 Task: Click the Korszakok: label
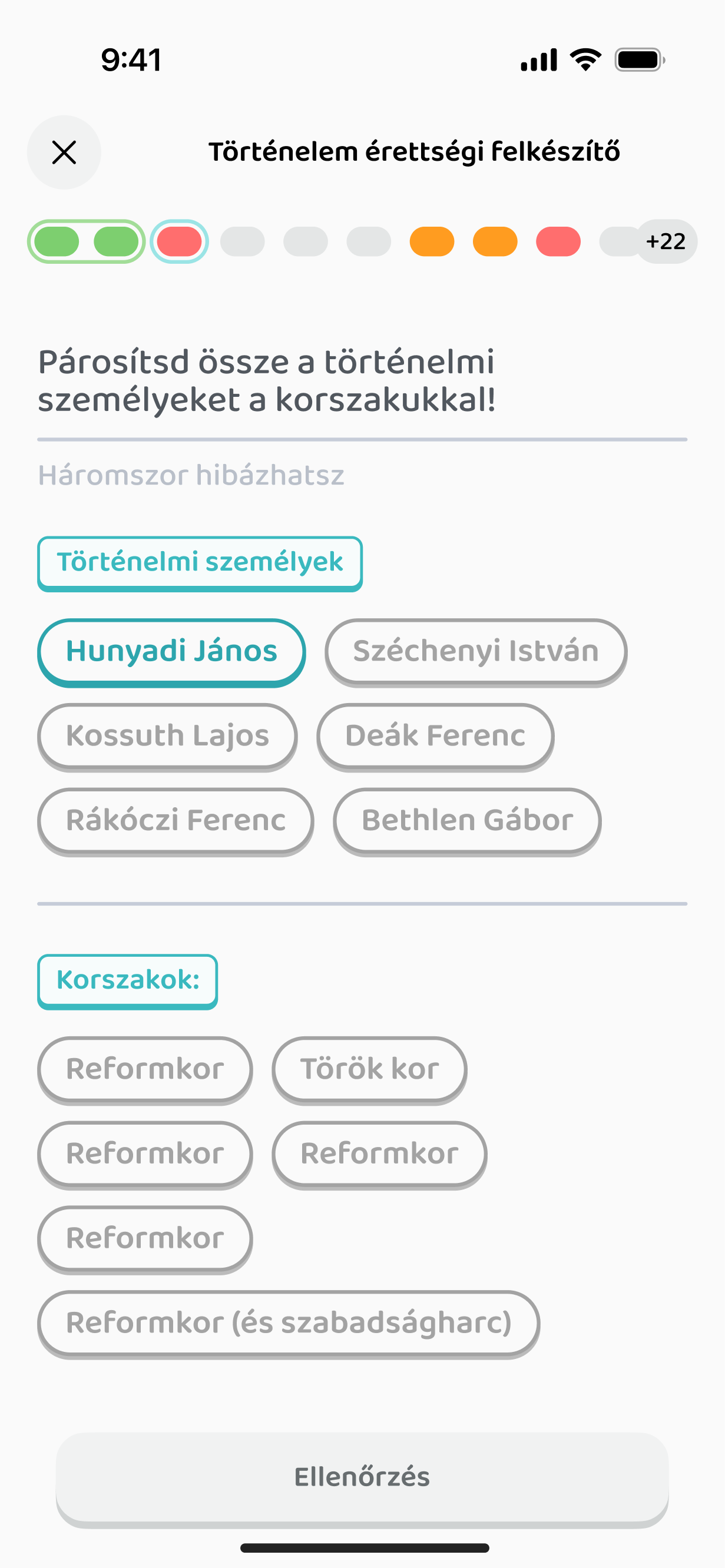coord(127,980)
